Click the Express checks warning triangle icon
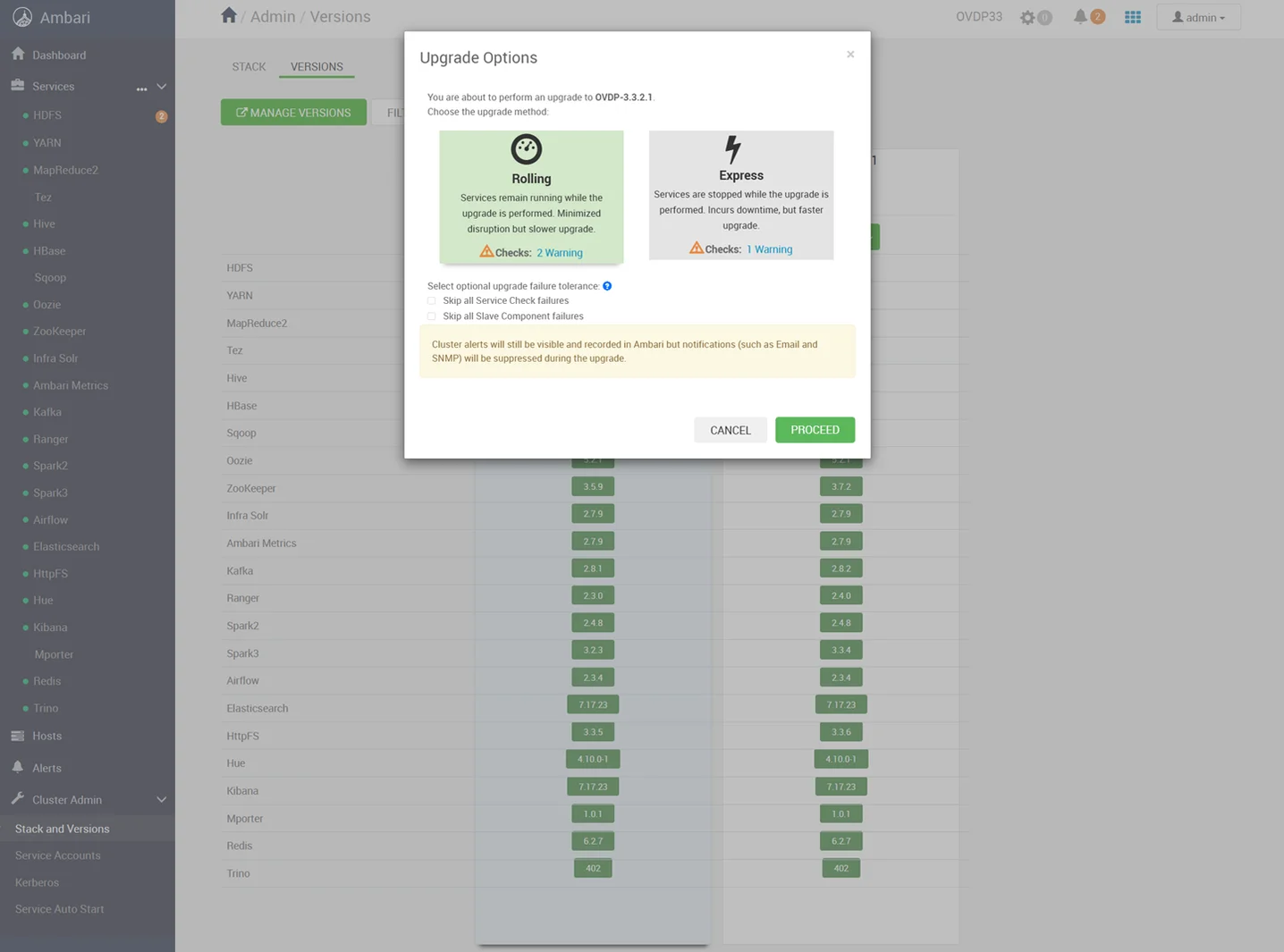This screenshot has height=952, width=1284. click(x=697, y=248)
